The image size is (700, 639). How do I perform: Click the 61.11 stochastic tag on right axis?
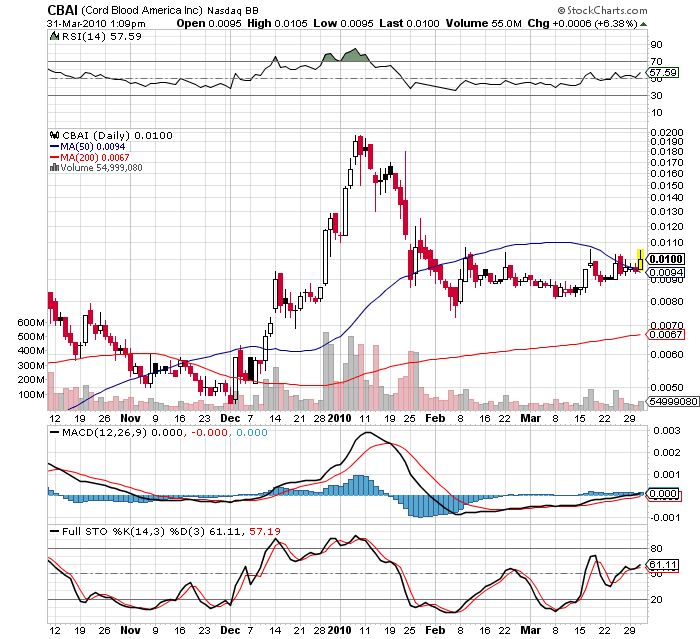(x=663, y=565)
